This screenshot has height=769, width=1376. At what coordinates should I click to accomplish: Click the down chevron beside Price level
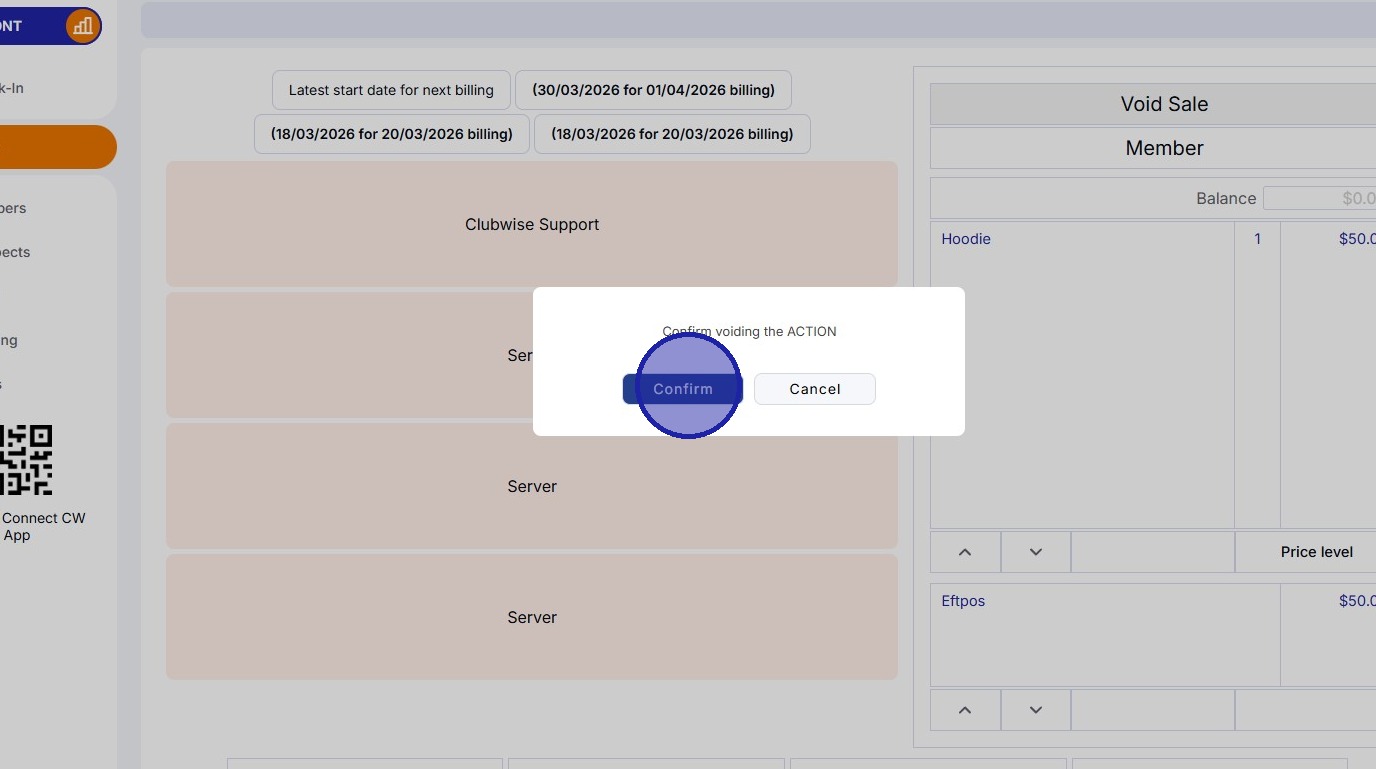(1036, 552)
